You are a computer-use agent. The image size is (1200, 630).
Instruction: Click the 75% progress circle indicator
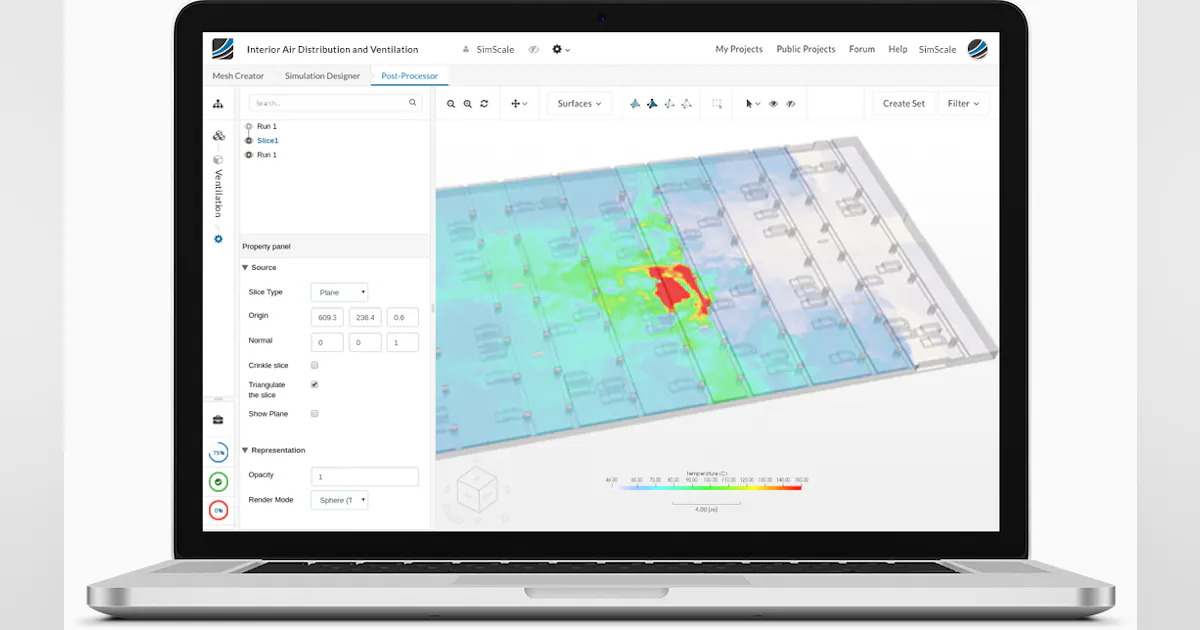coord(218,453)
